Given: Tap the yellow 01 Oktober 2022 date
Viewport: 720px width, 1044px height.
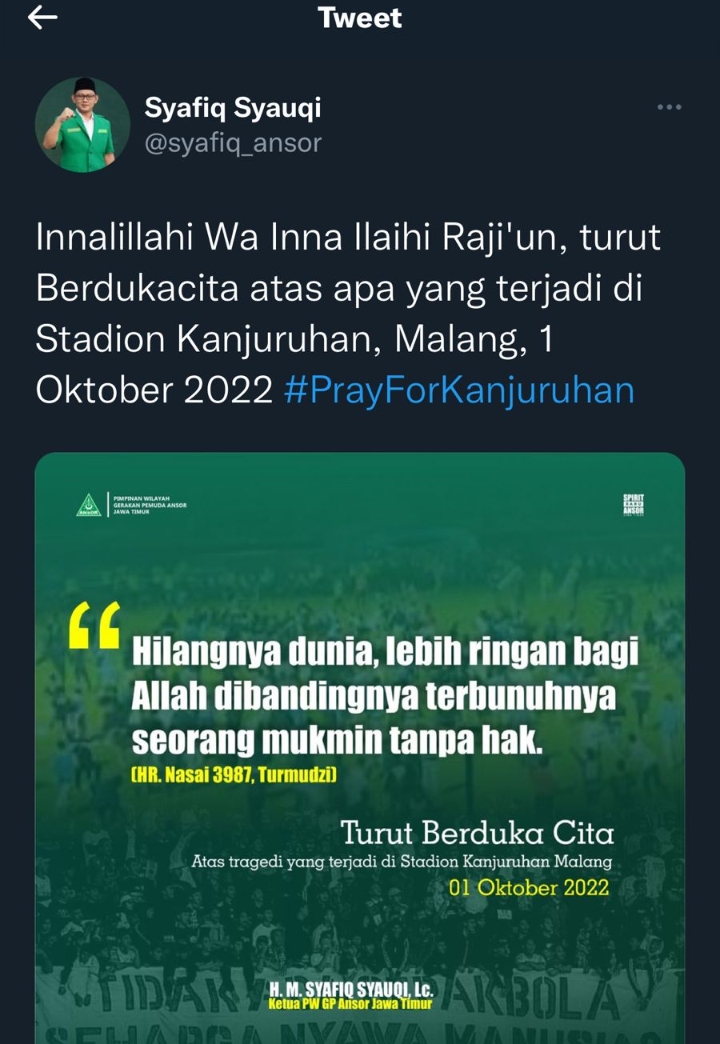Looking at the screenshot, I should click(529, 888).
